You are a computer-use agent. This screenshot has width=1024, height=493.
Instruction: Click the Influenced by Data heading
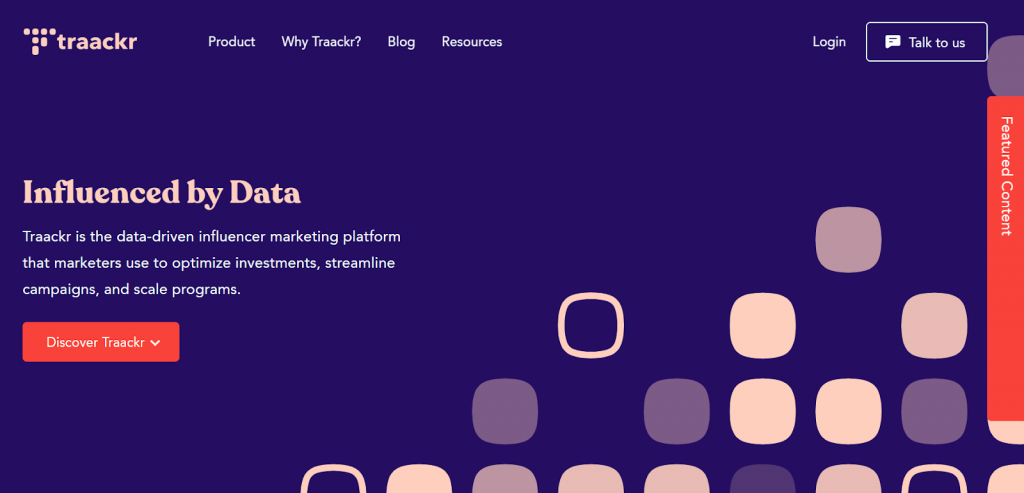[x=162, y=193]
